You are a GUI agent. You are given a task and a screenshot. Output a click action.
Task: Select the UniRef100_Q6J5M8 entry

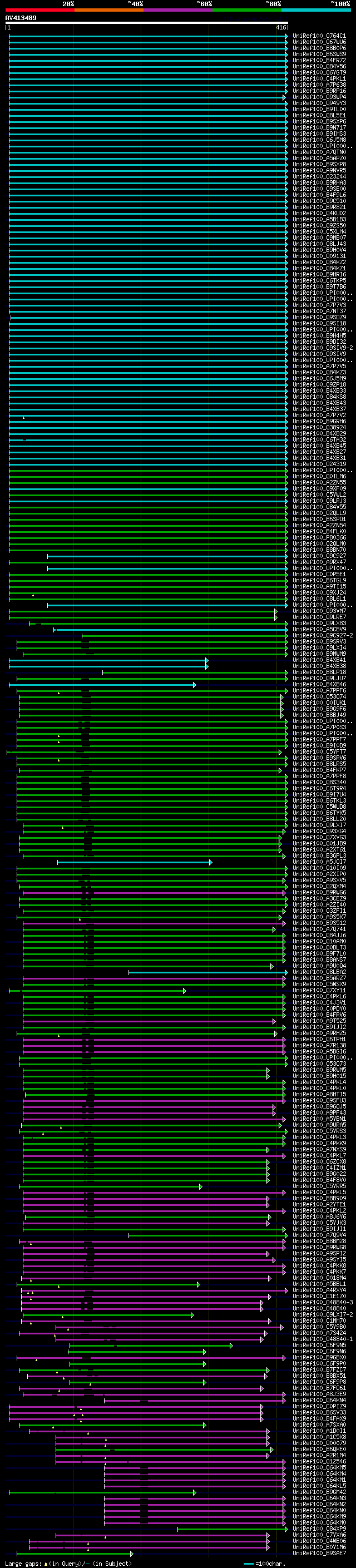319,140
